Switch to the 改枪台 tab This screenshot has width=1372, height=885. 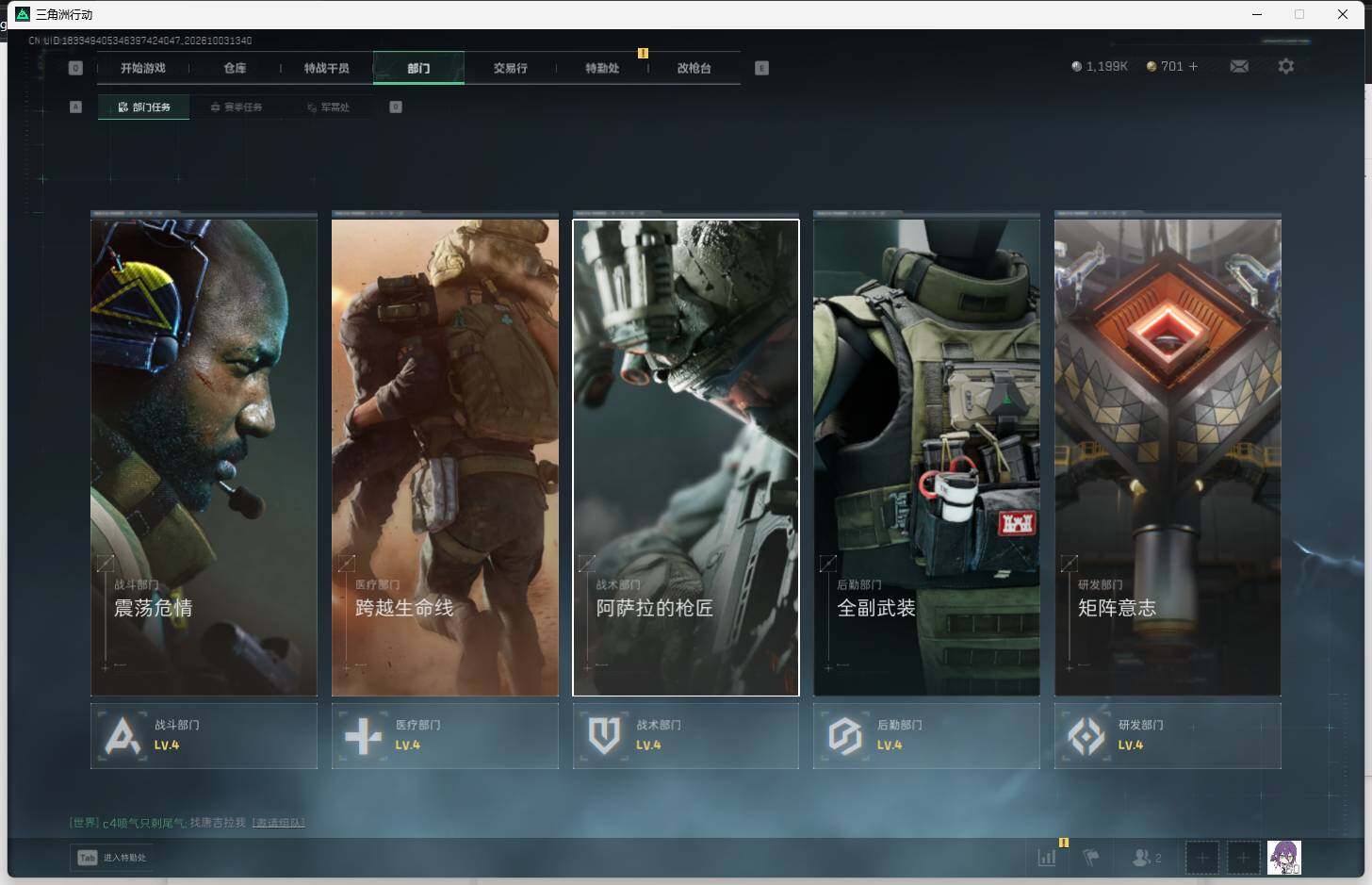coord(694,68)
